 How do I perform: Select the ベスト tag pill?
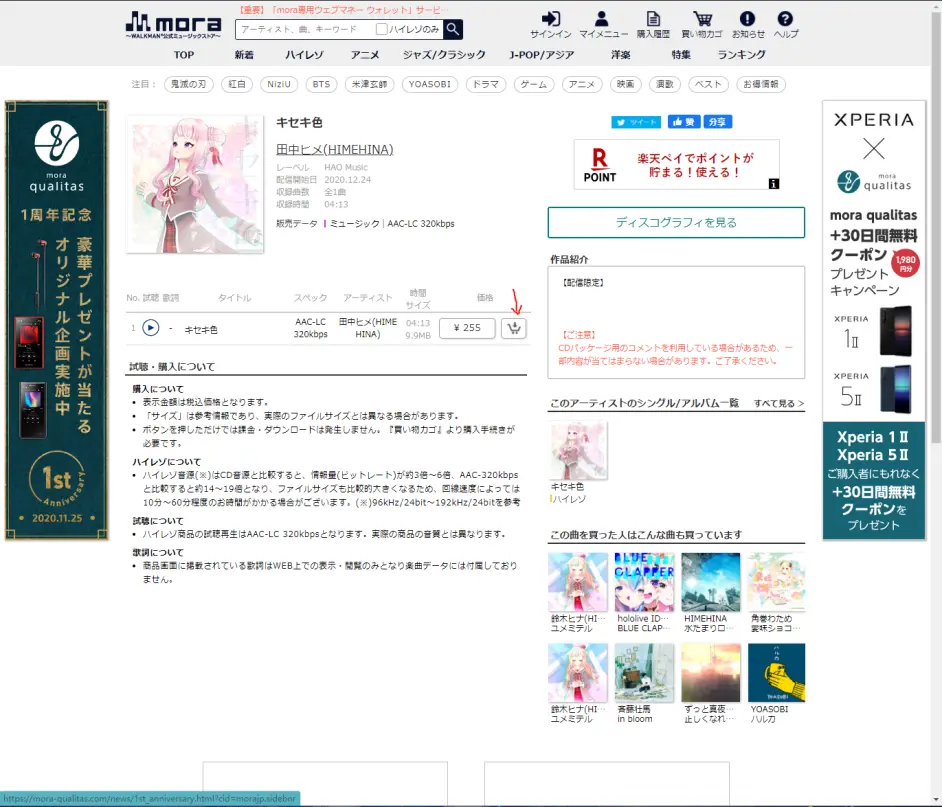tap(708, 84)
